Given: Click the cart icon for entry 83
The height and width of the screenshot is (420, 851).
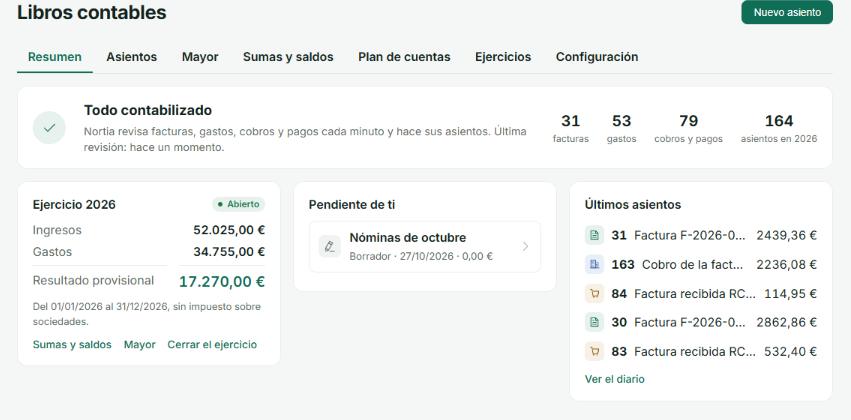Looking at the screenshot, I should point(594,352).
